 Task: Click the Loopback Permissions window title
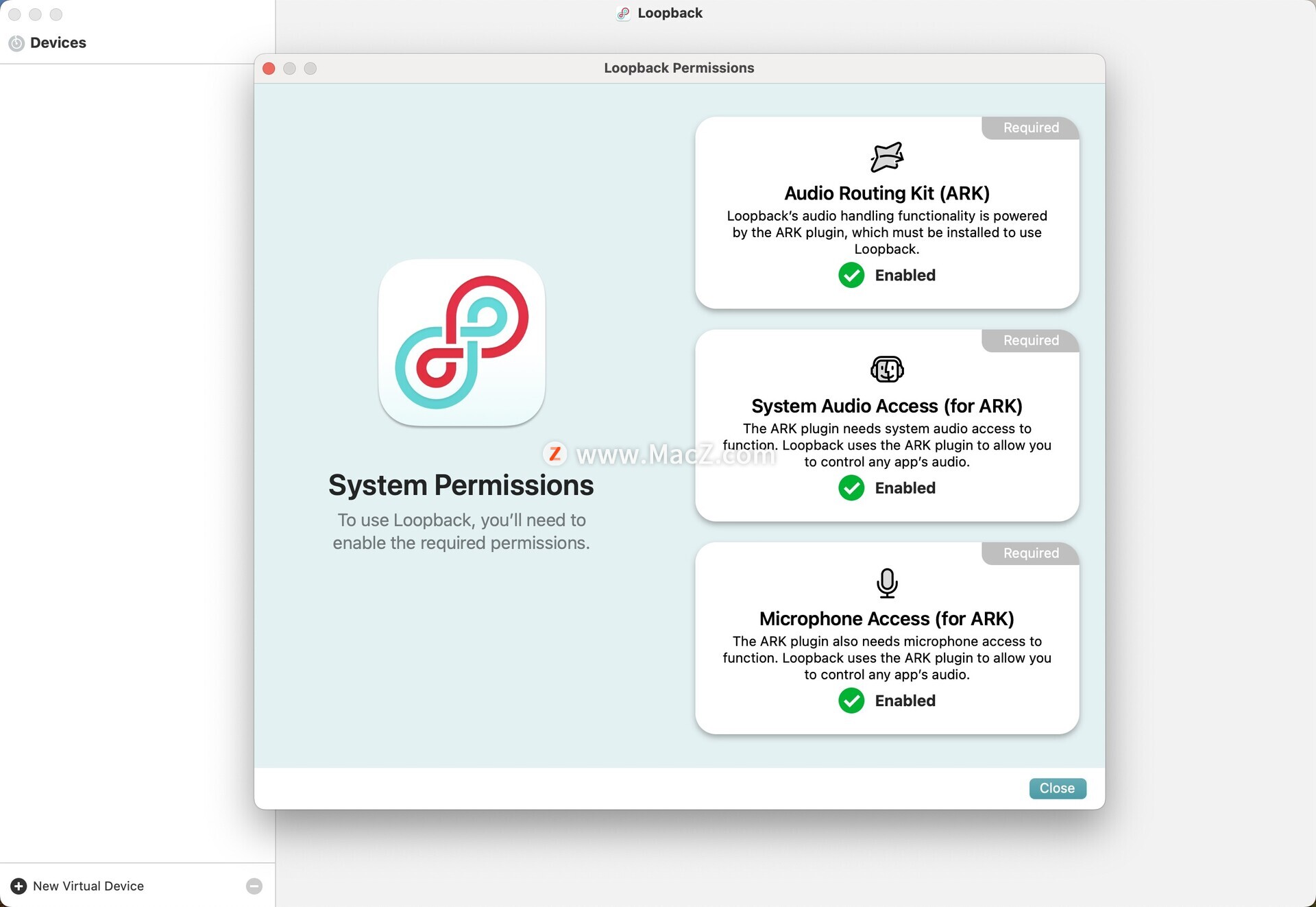(x=679, y=68)
